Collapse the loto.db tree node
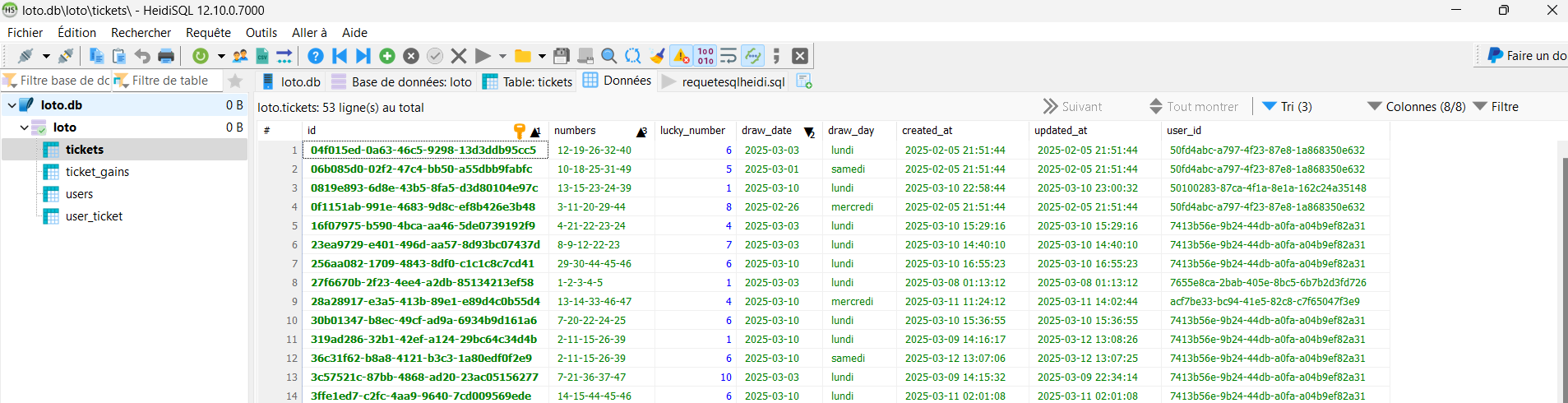Screen dimensions: 1568x403 pyautogui.click(x=12, y=105)
